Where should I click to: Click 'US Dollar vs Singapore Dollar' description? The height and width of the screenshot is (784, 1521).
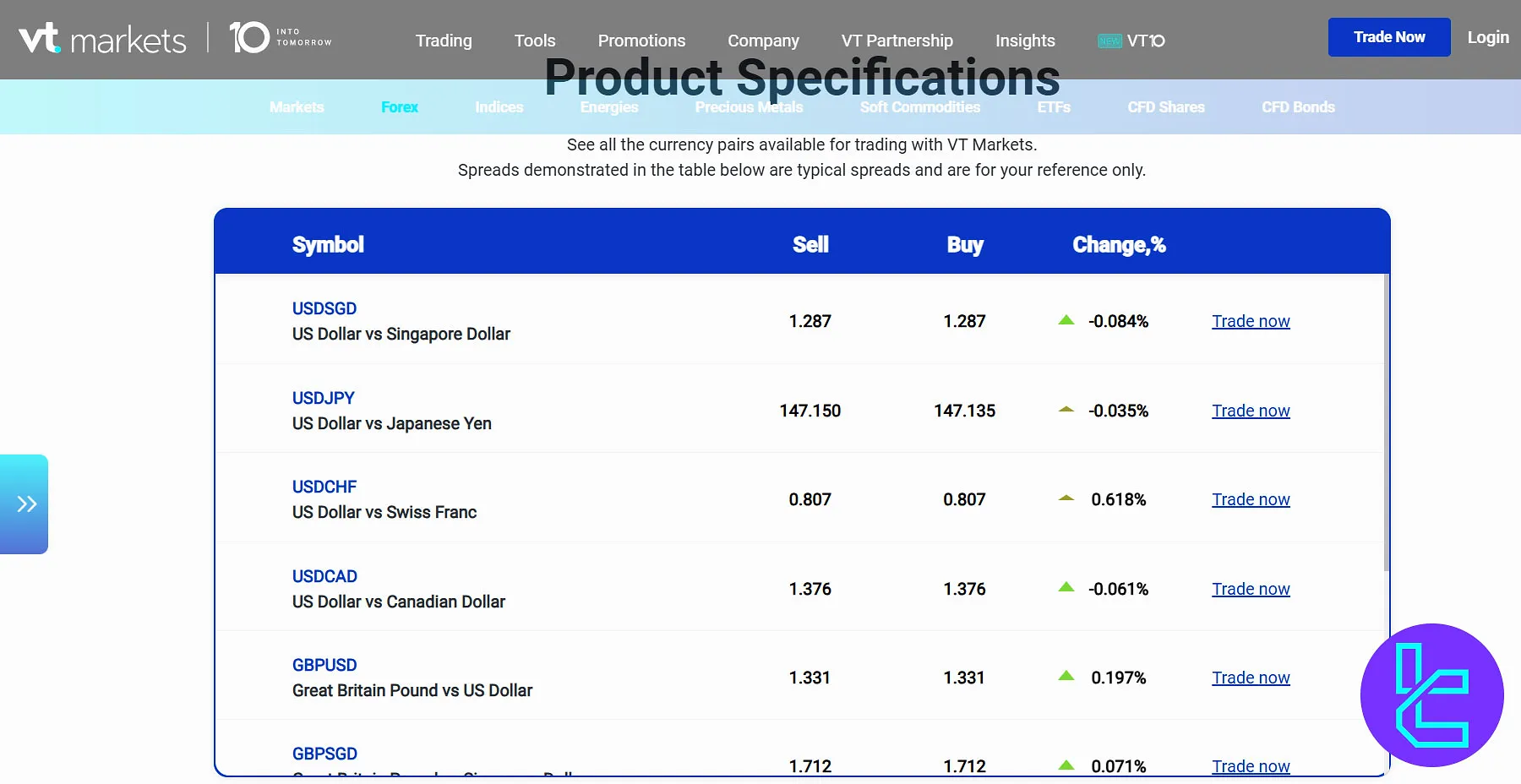click(x=401, y=334)
